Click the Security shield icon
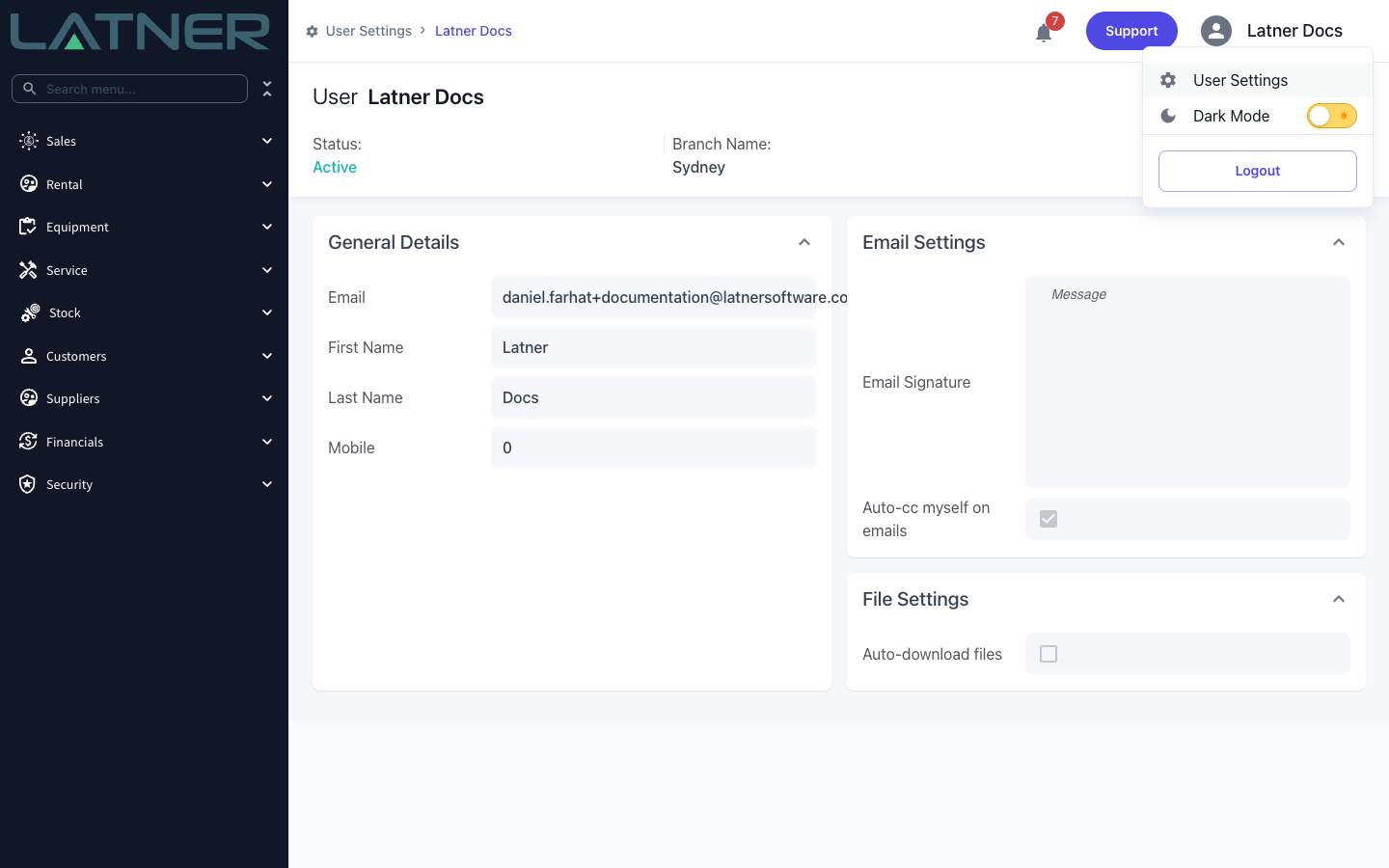The width and height of the screenshot is (1389, 868). coord(28,484)
